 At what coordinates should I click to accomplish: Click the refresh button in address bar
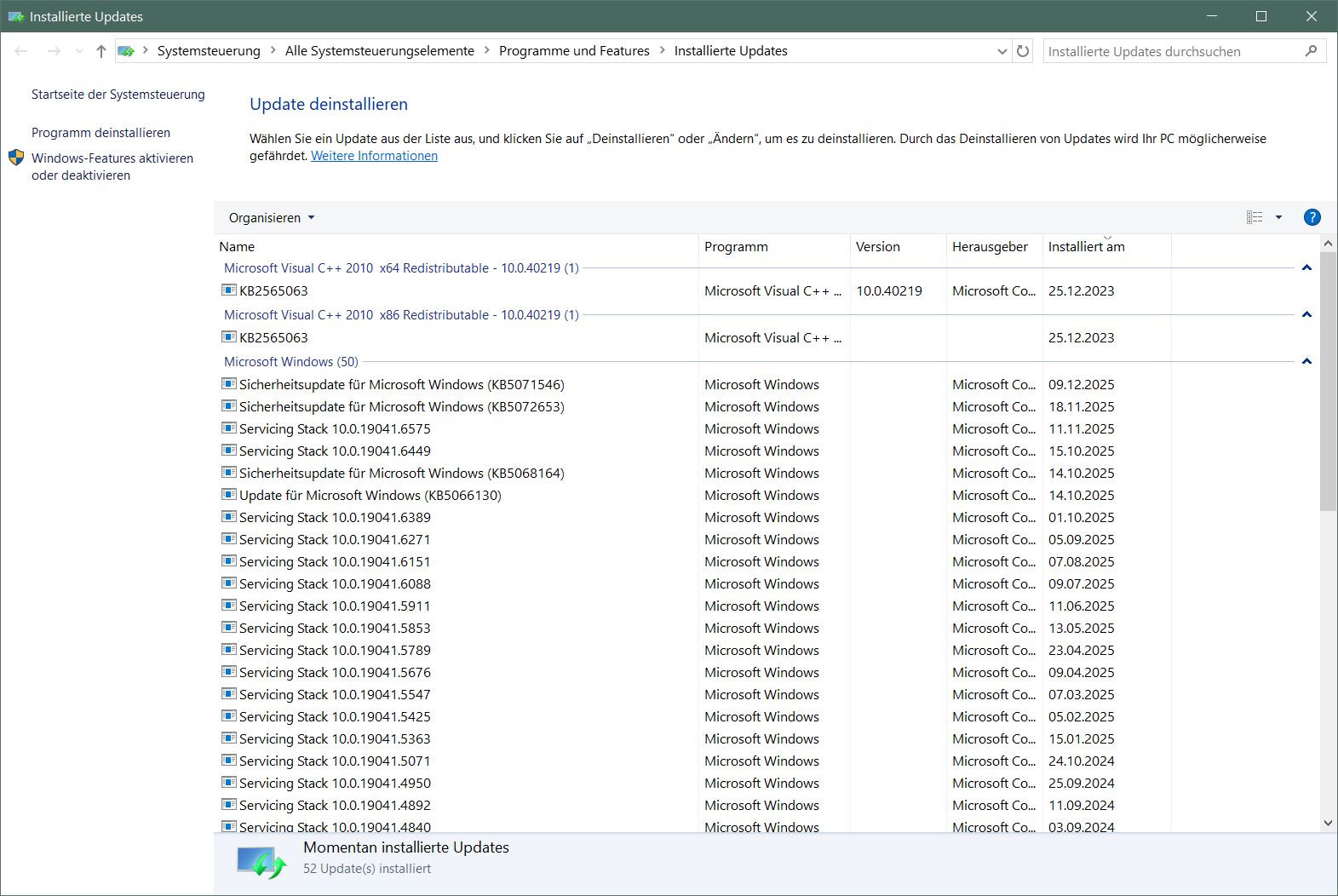[1023, 51]
